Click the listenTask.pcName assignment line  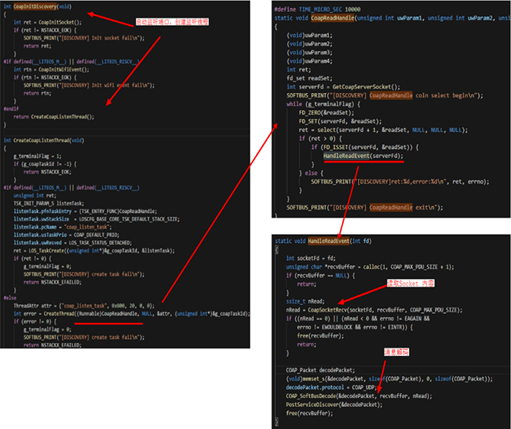pyautogui.click(x=63, y=227)
